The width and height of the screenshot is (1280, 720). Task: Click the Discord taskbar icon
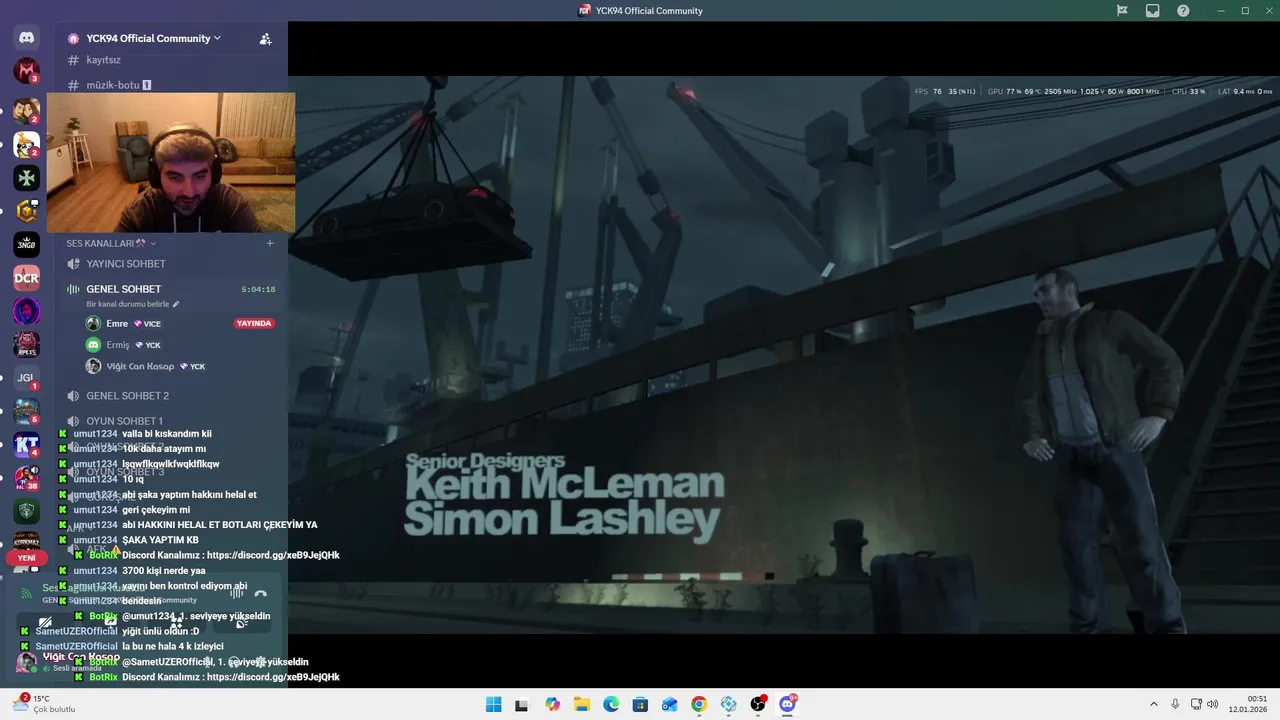(788, 705)
